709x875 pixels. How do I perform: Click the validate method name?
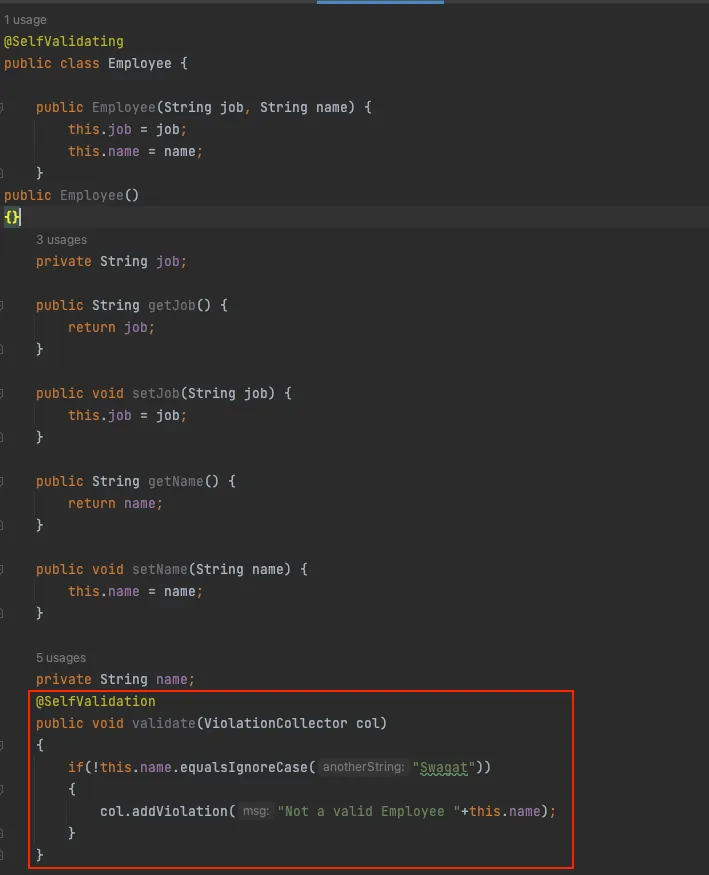(164, 723)
